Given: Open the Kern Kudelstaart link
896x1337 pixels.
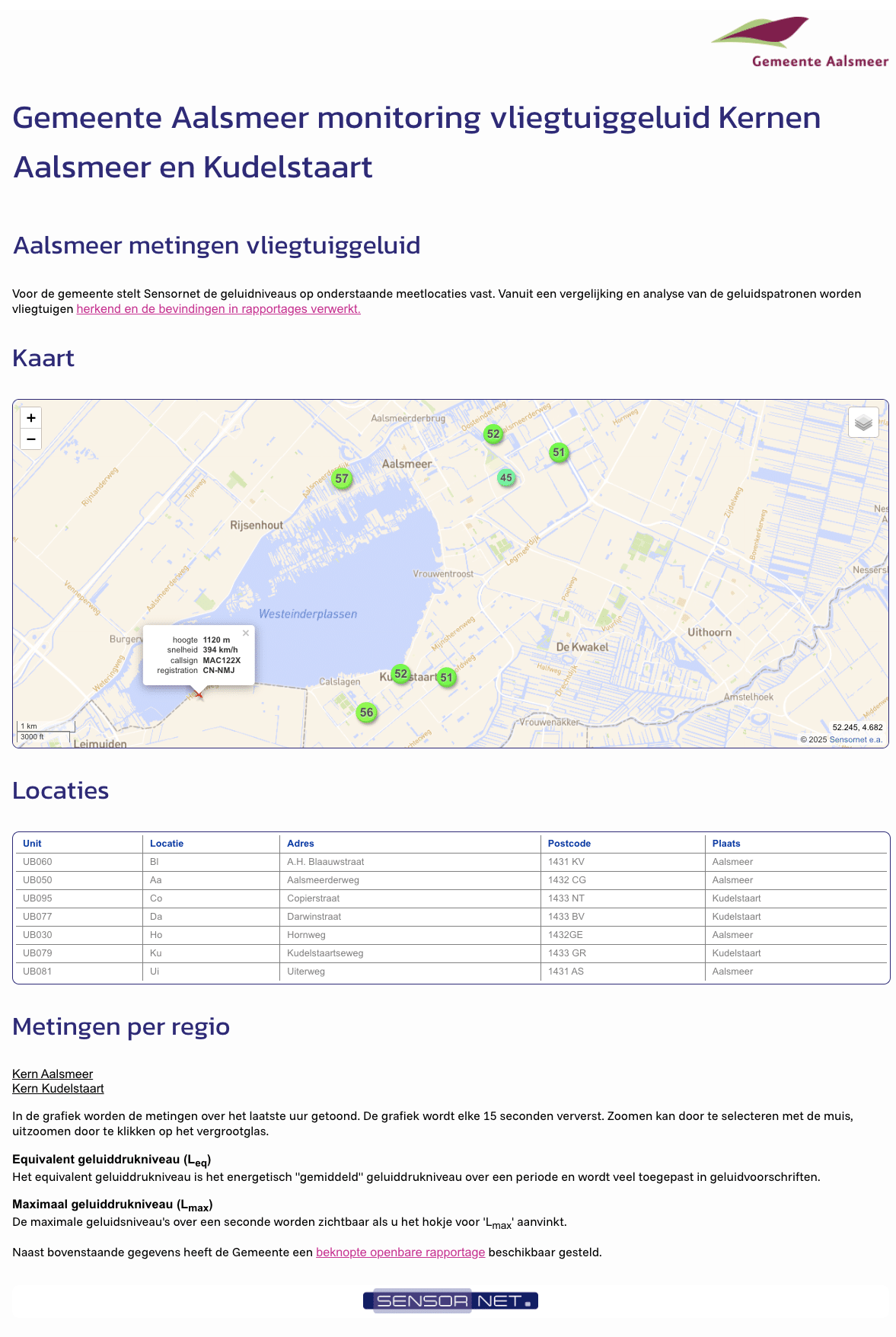Looking at the screenshot, I should (58, 1089).
